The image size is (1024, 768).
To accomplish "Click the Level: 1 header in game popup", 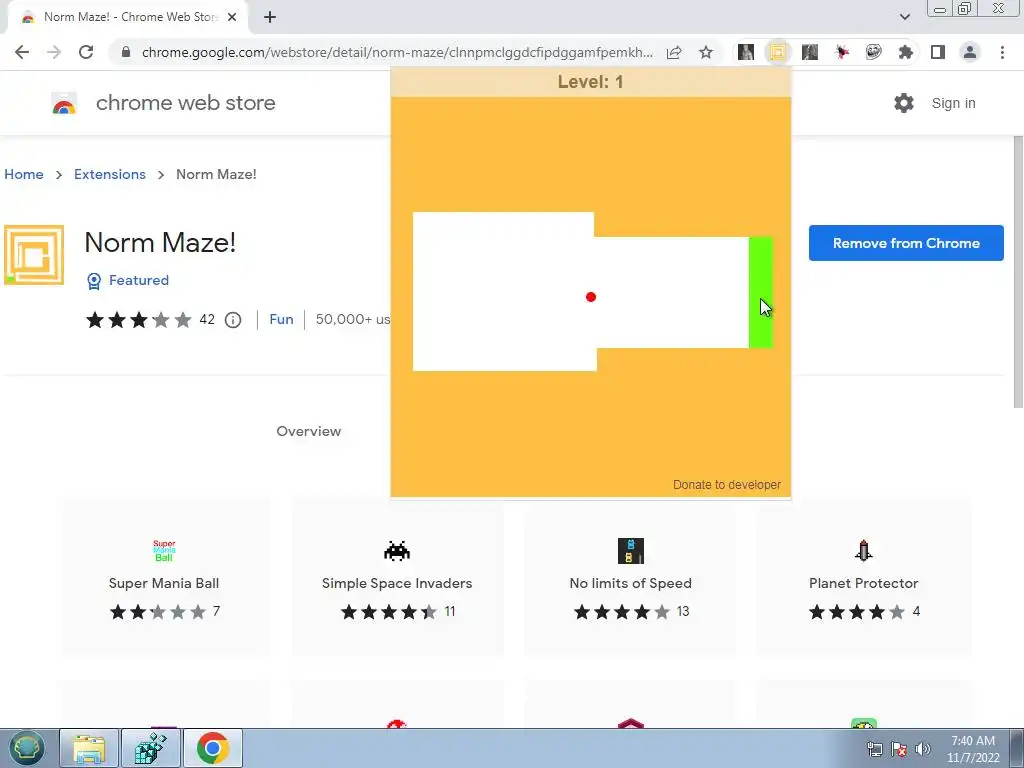I will [x=590, y=82].
